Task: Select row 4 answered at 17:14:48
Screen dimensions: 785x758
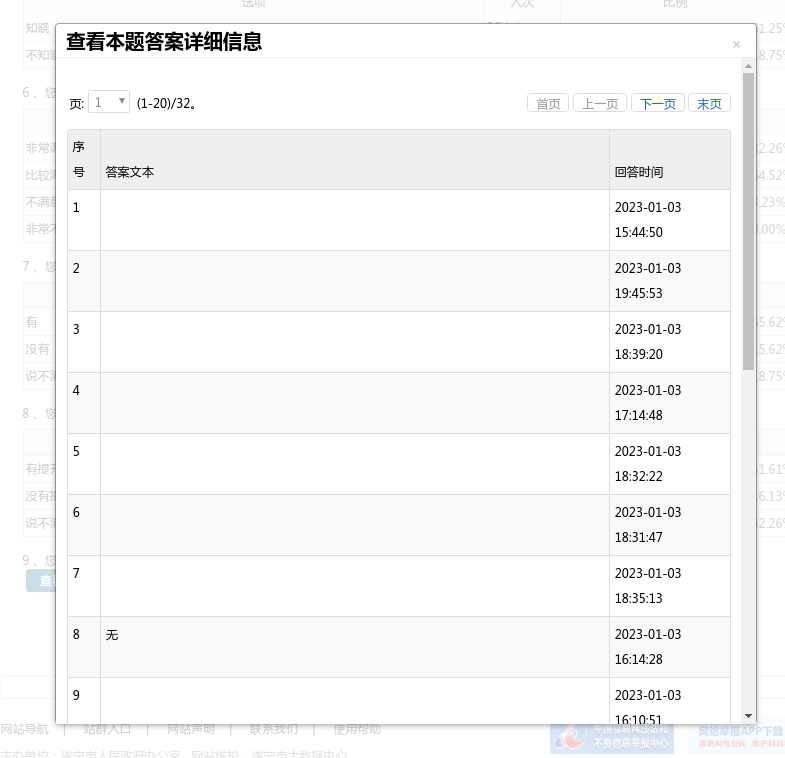Action: [x=354, y=403]
